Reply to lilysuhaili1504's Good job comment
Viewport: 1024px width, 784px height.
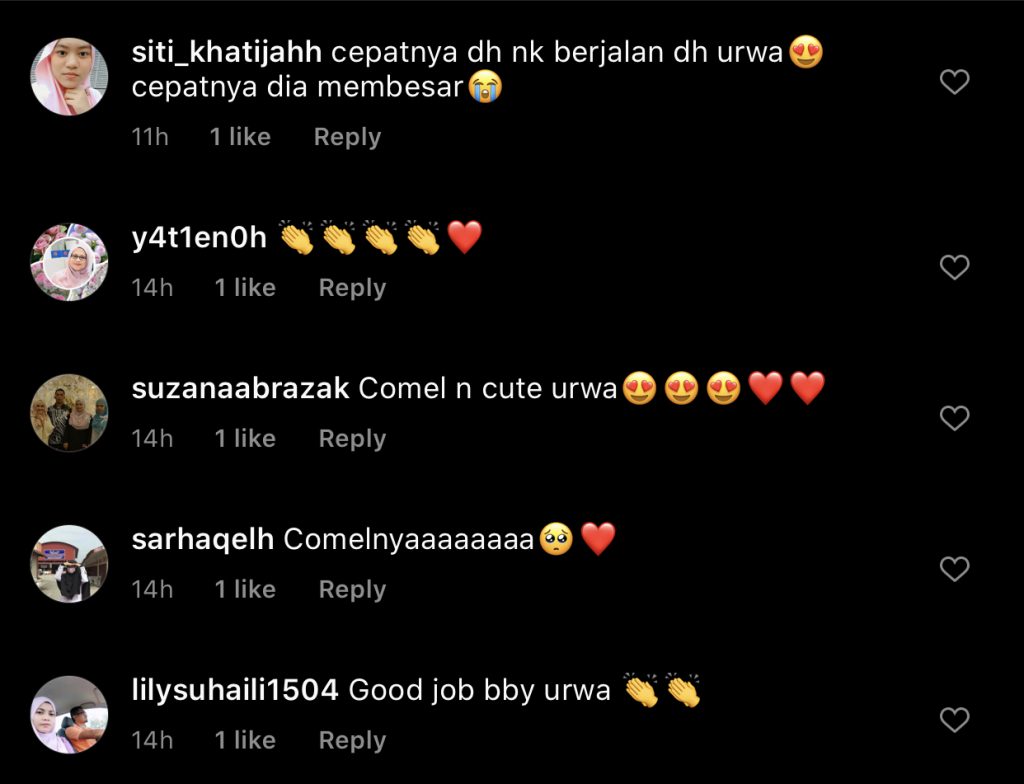point(353,741)
